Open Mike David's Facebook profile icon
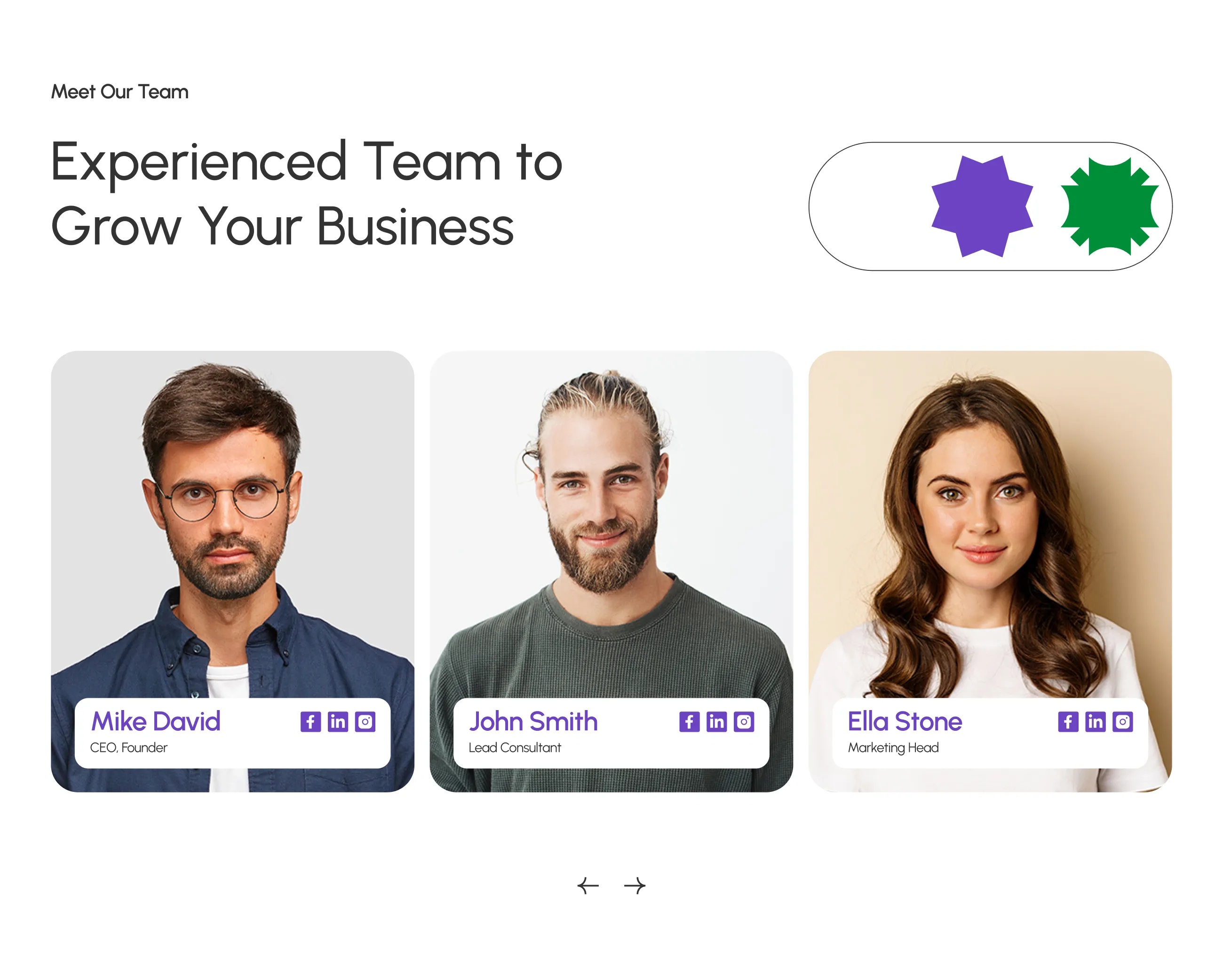This screenshot has width=1223, height=980. 310,722
